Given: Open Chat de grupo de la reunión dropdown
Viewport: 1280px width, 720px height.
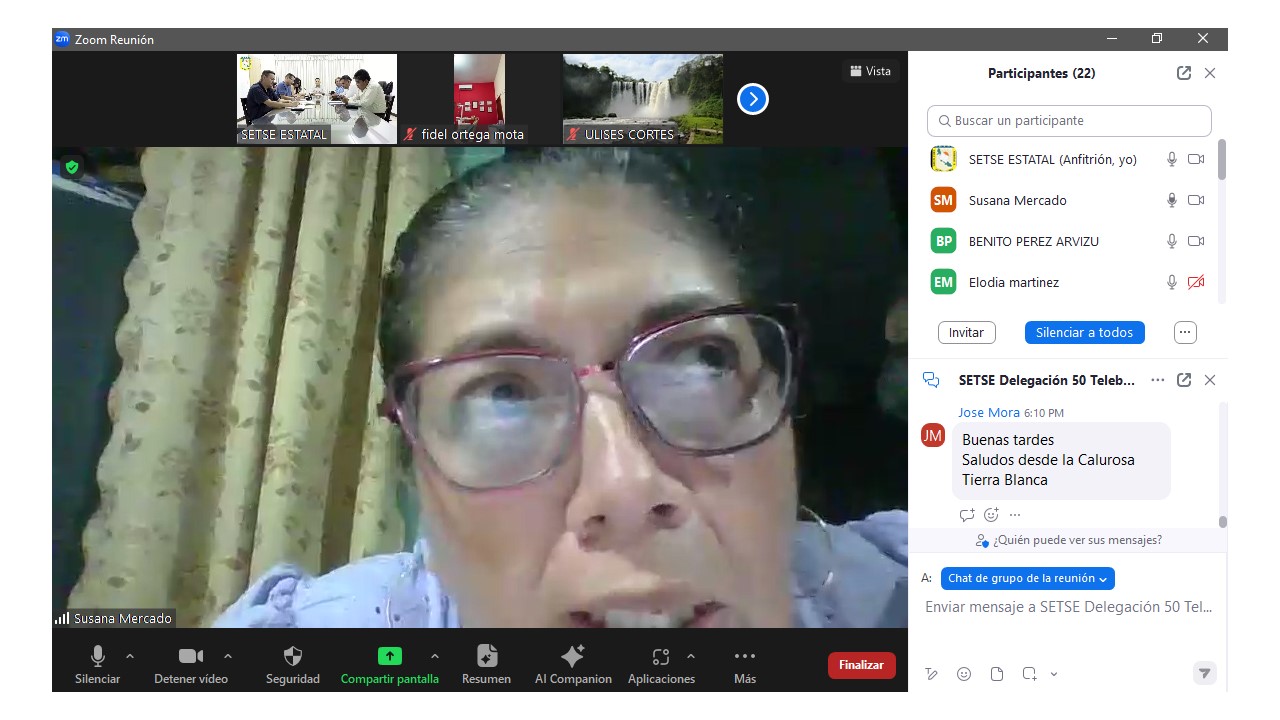Looking at the screenshot, I should 1027,578.
